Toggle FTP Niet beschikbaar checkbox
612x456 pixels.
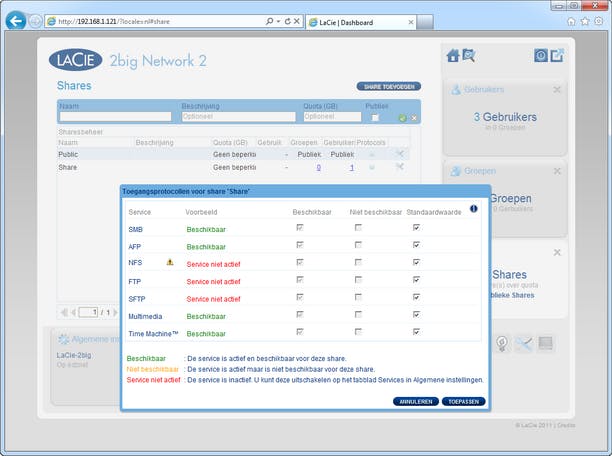pyautogui.click(x=358, y=280)
